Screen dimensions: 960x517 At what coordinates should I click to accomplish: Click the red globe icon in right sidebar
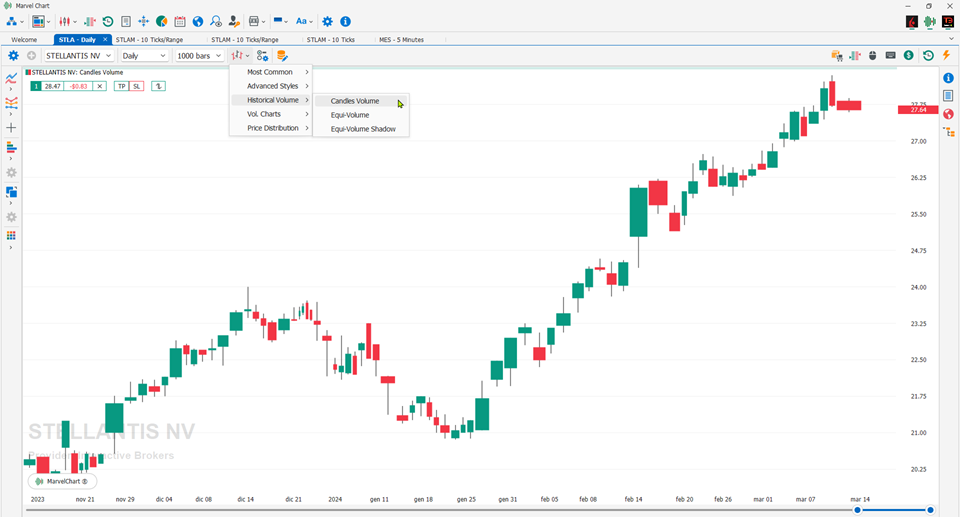pyautogui.click(x=948, y=114)
